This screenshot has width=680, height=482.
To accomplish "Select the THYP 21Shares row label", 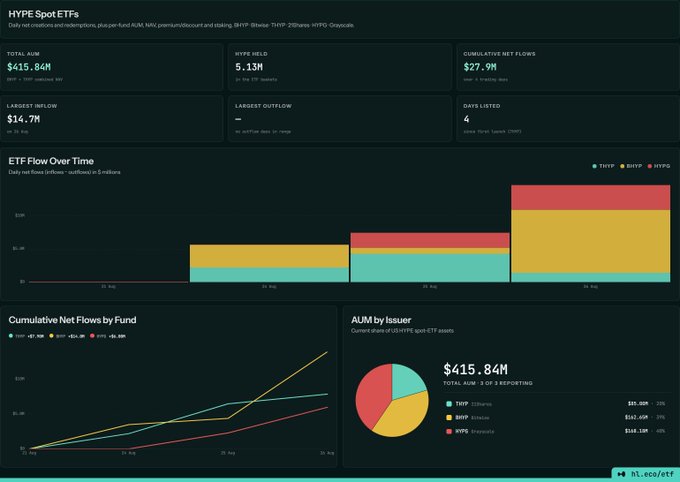I will tap(474, 404).
